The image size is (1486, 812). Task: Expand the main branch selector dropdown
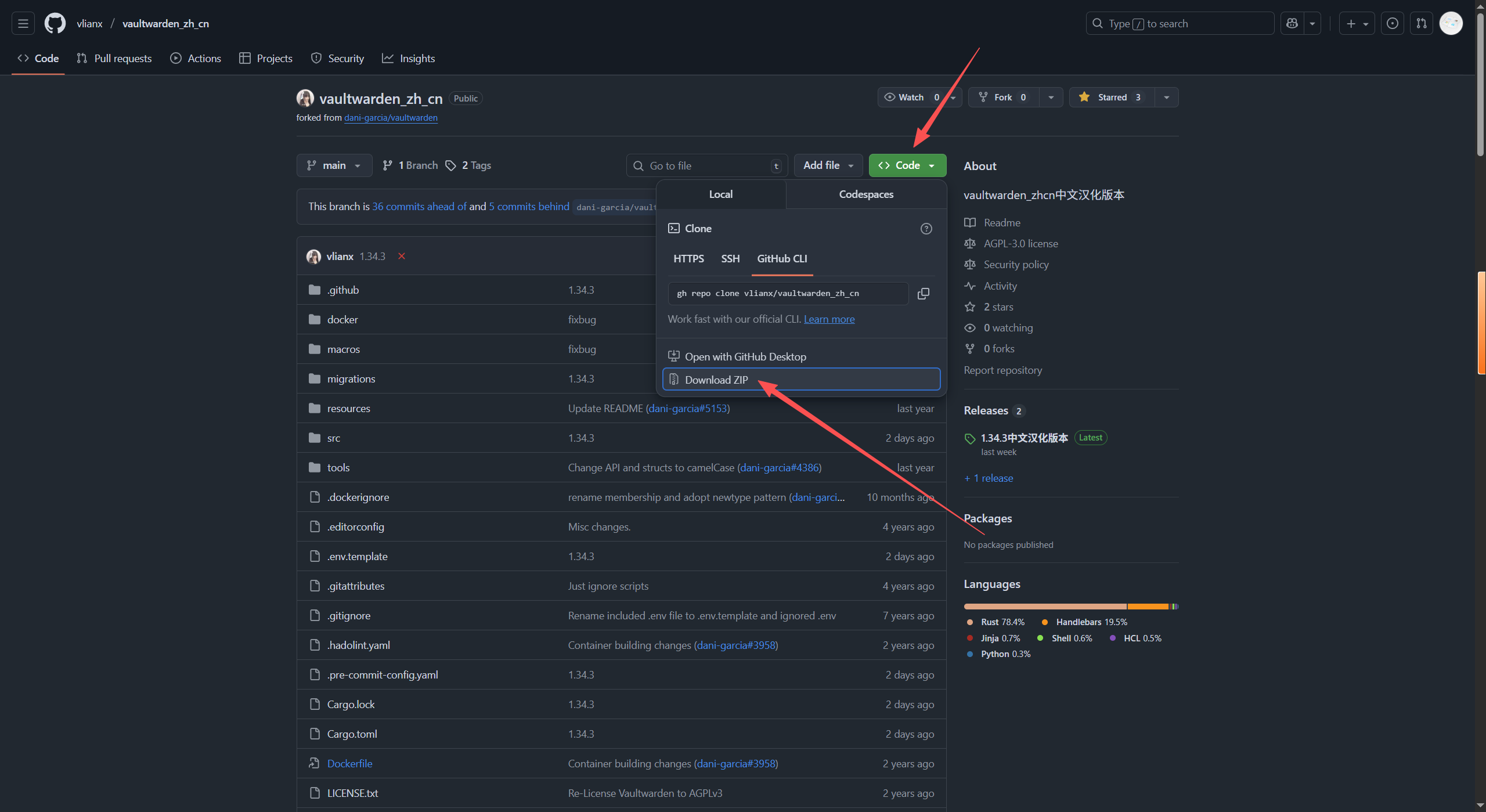(334, 165)
